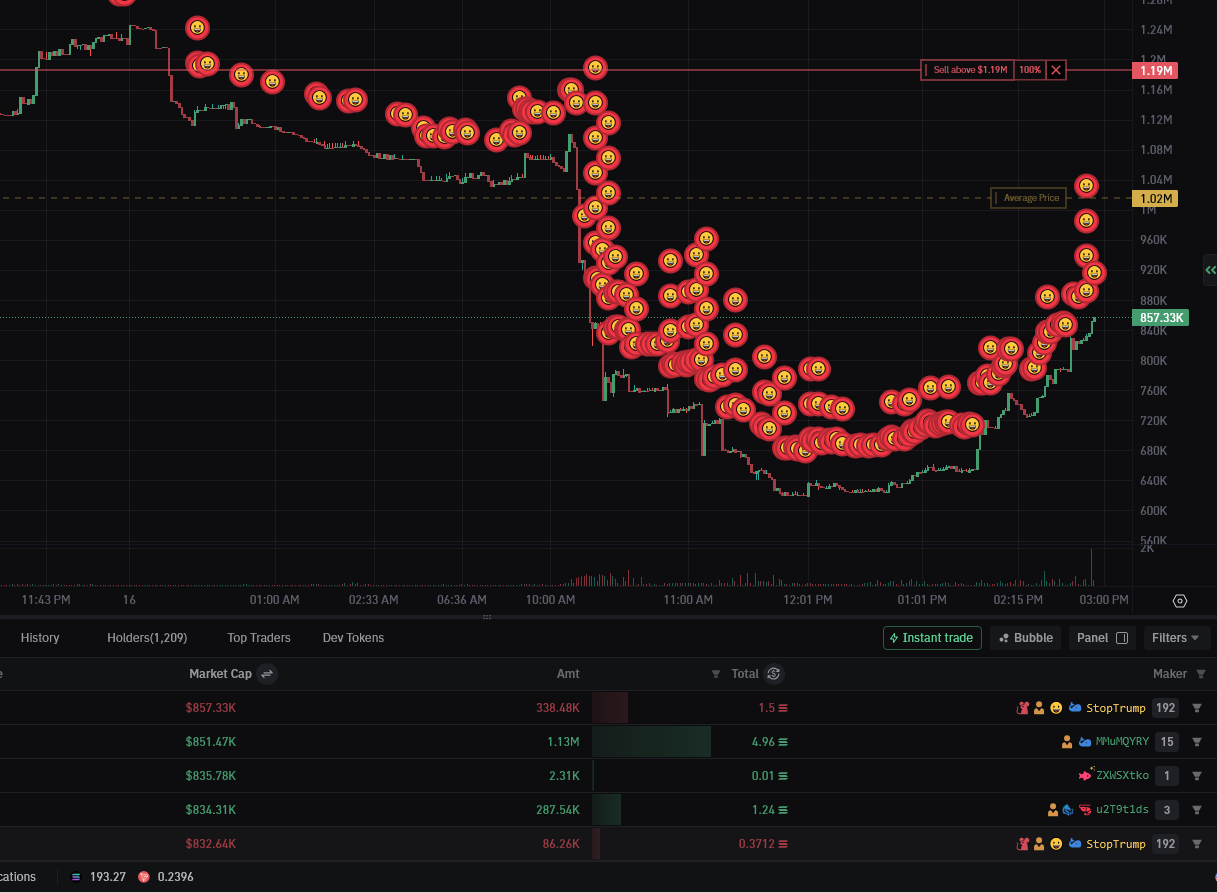
Task: Open filter funnel beside Total header
Action: (x=716, y=674)
